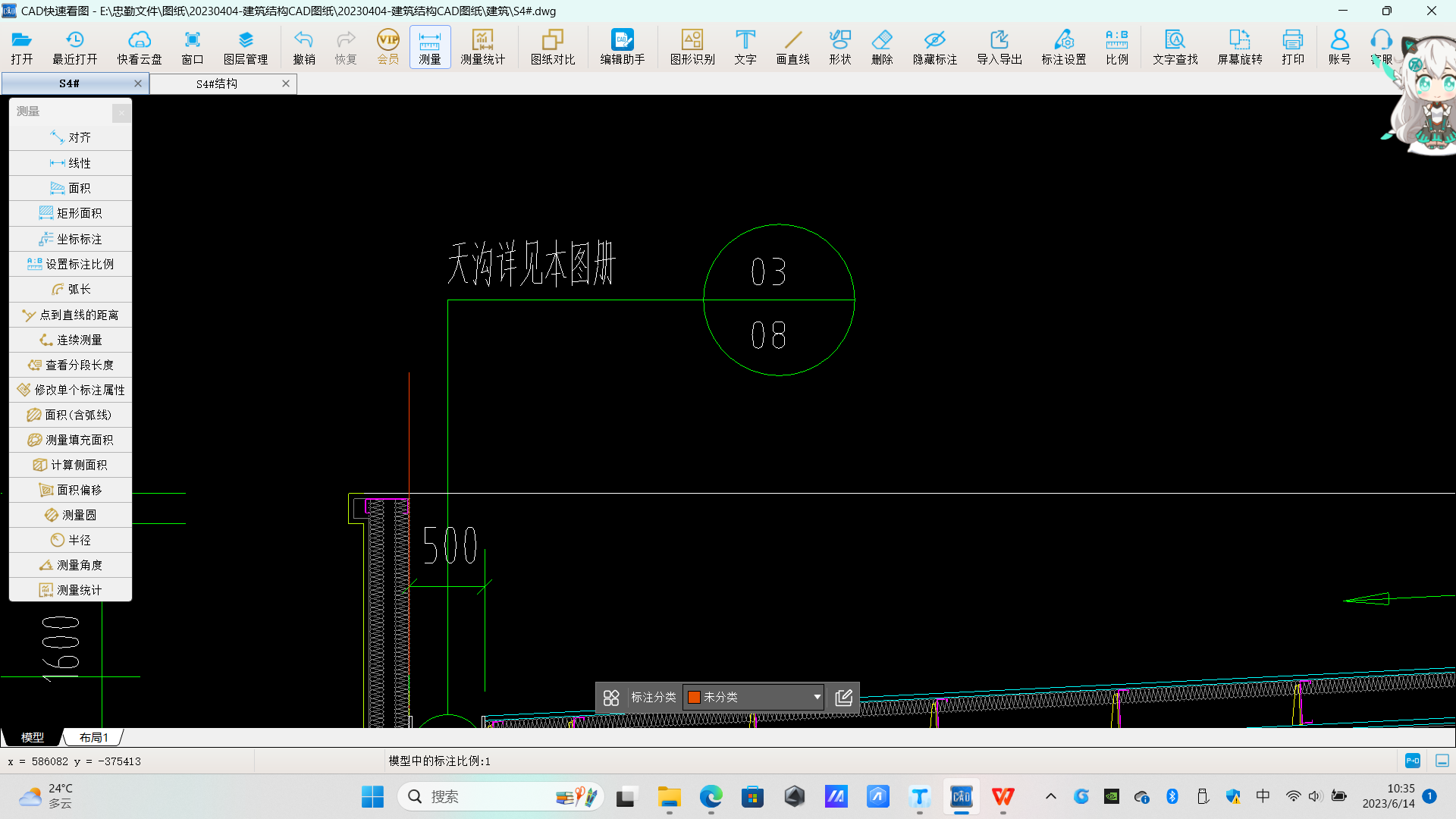Click the orange 未分类 color swatch
Viewport: 1456px width, 819px height.
click(x=694, y=697)
